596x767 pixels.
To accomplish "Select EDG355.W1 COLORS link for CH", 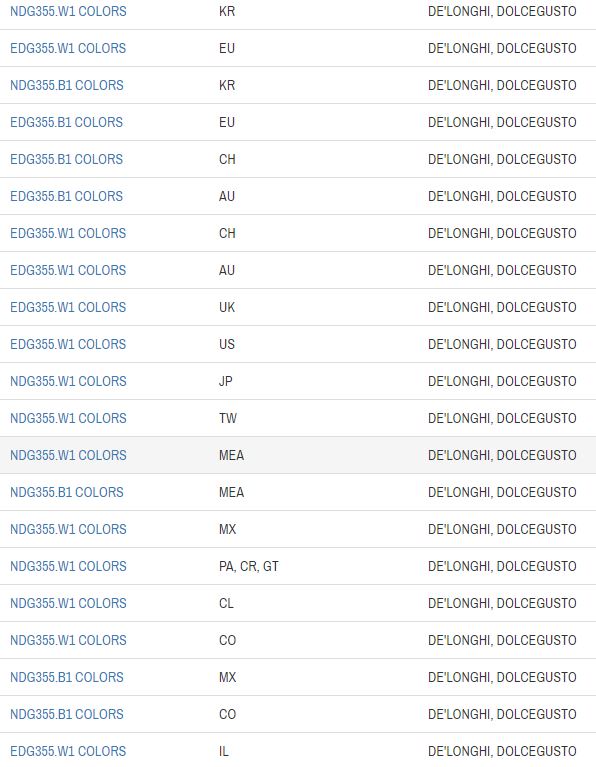I will click(x=68, y=233).
